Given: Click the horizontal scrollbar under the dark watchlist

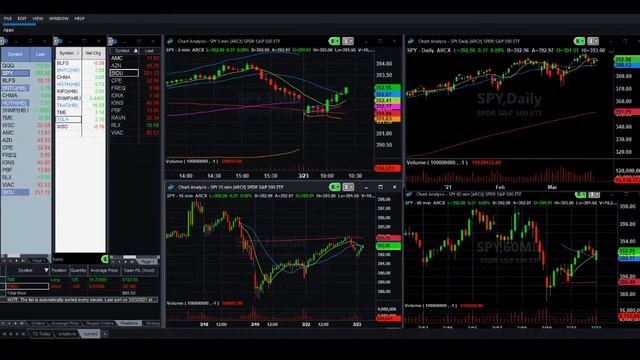Looking at the screenshot, I should point(130,257).
